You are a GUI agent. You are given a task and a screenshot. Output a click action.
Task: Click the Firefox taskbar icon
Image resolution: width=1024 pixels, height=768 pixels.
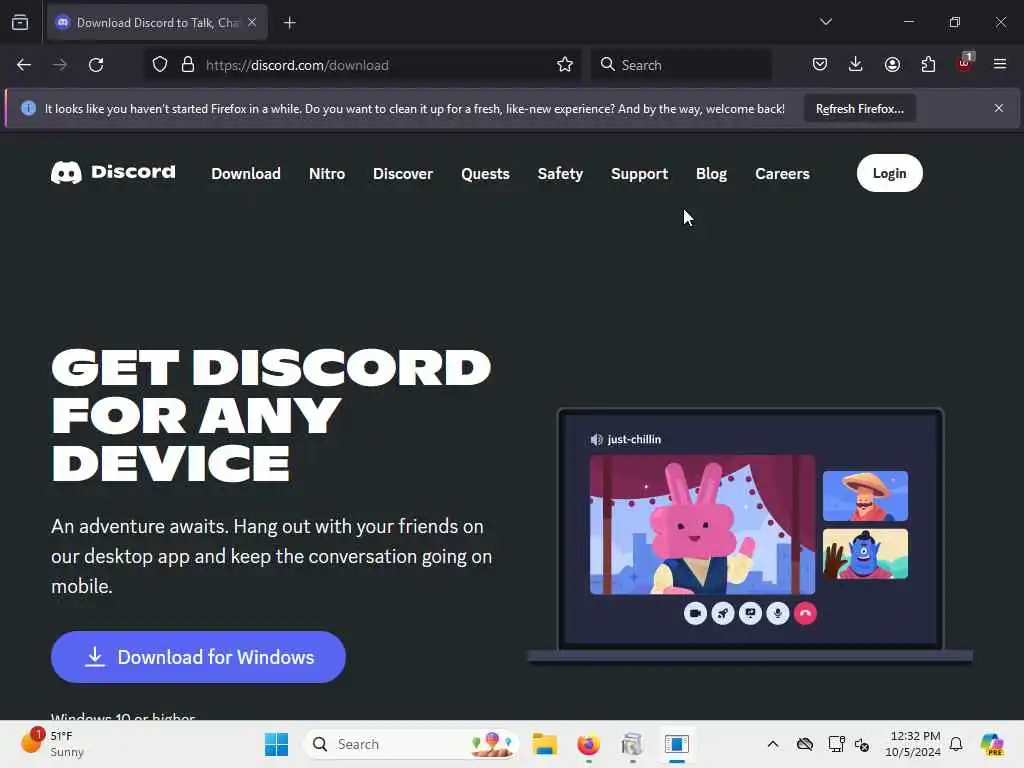point(588,744)
